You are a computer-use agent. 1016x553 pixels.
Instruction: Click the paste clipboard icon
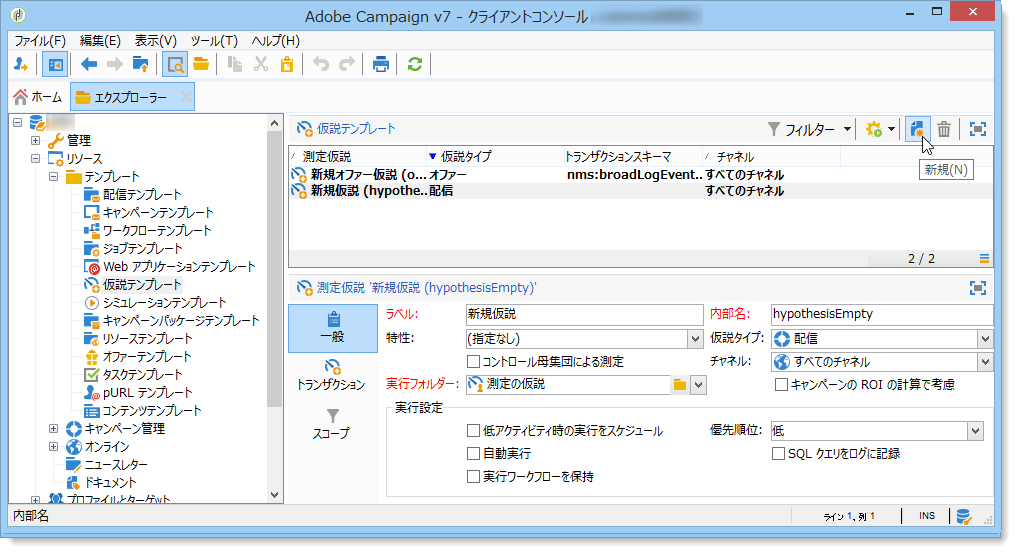coord(286,64)
